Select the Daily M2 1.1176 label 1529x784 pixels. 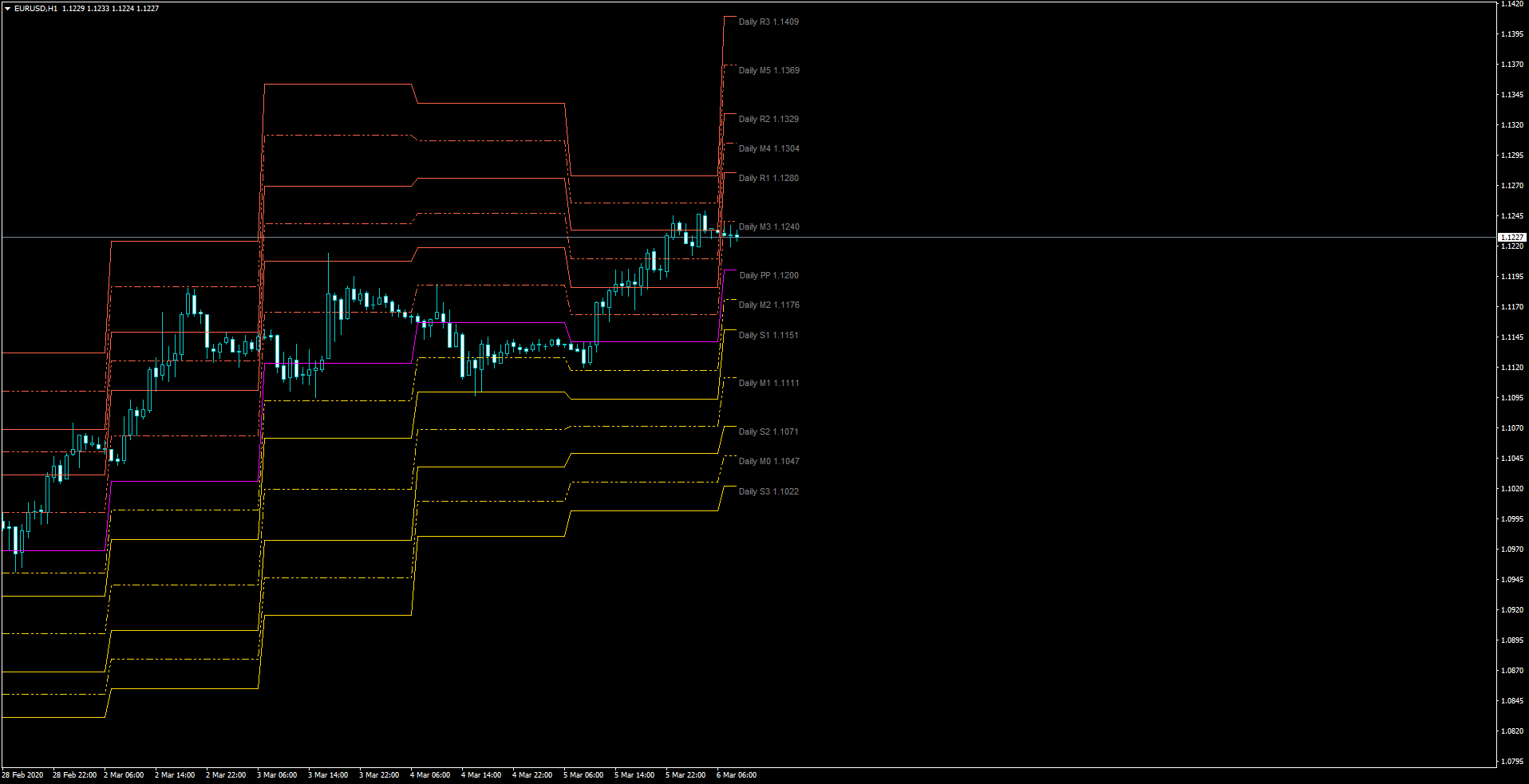pos(768,305)
